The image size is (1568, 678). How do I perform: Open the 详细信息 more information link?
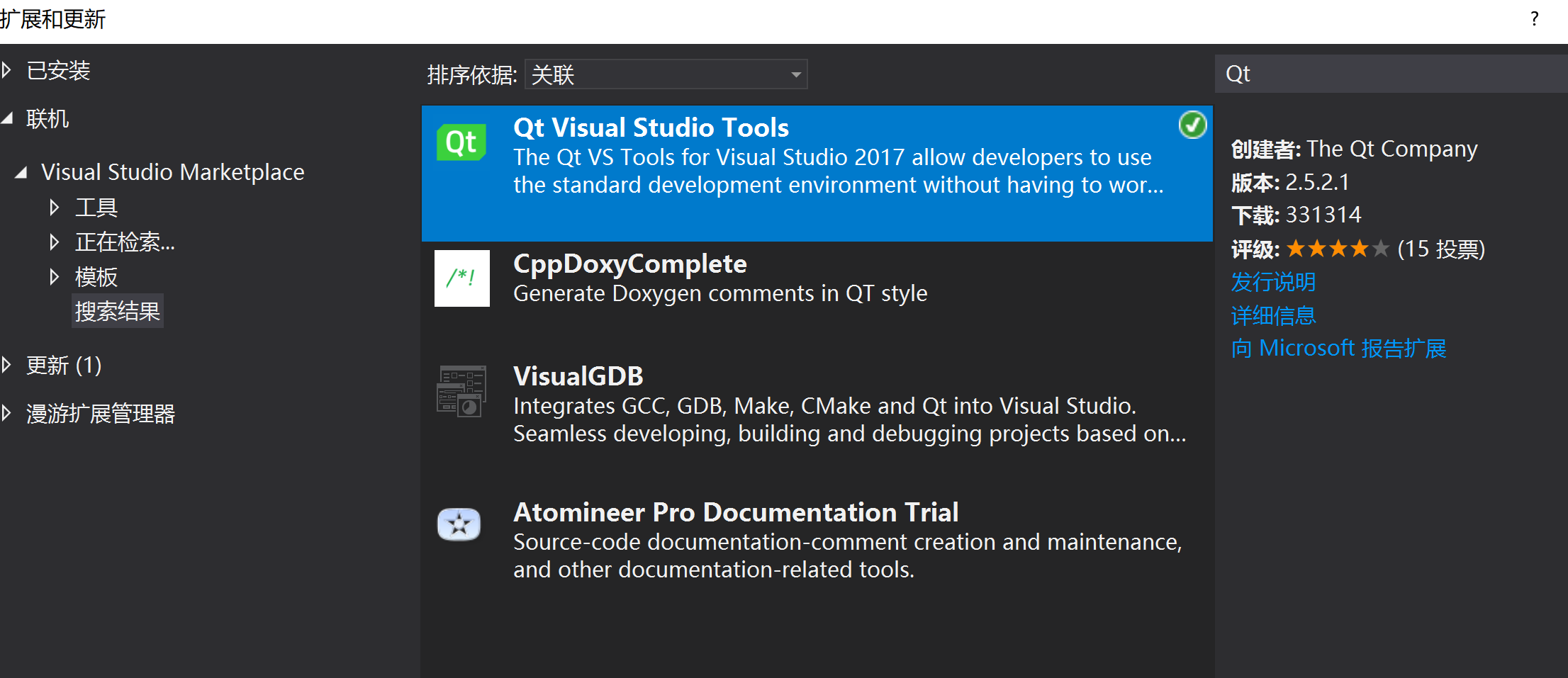coord(1273,315)
